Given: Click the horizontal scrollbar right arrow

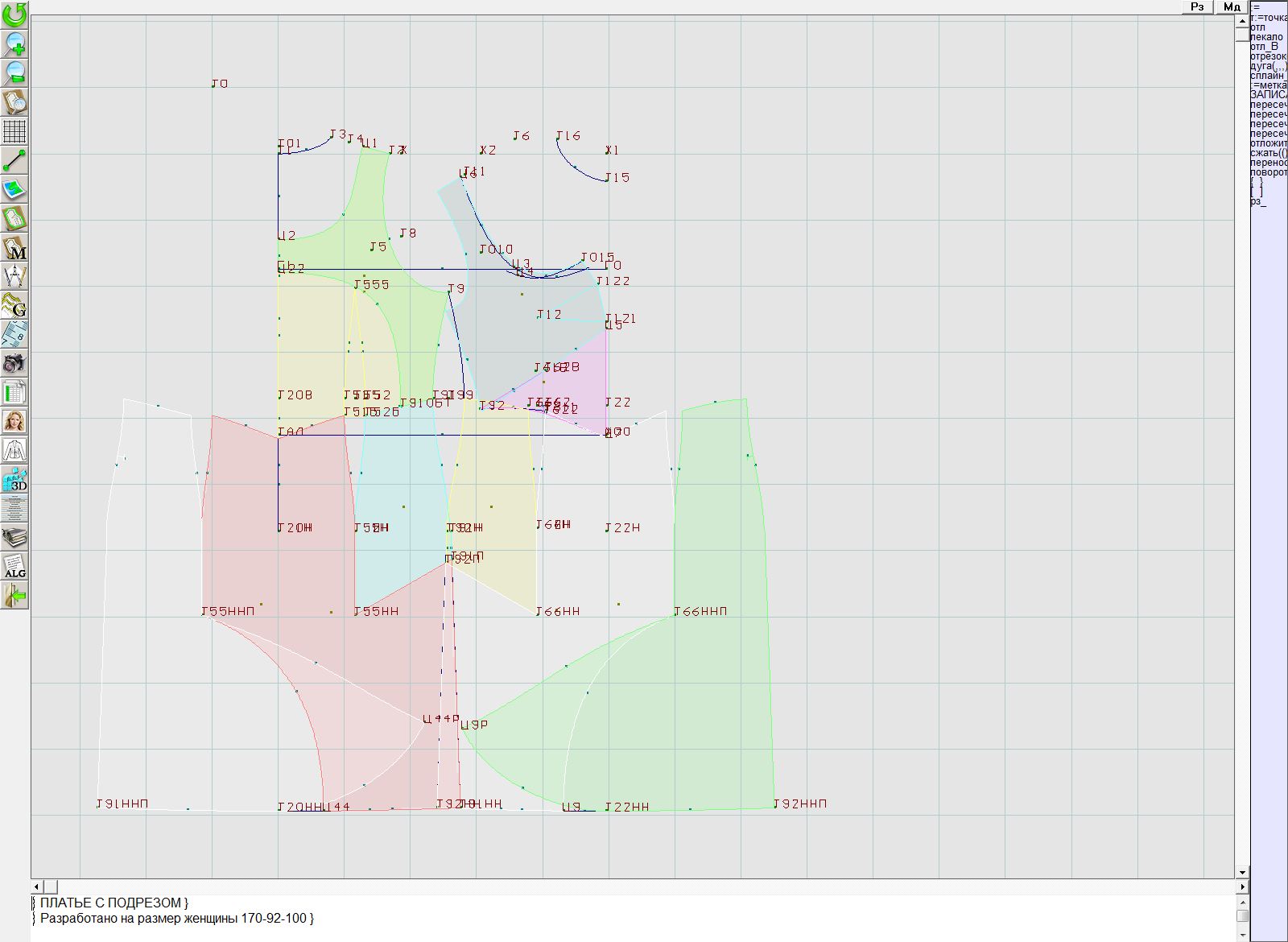Looking at the screenshot, I should tap(1242, 886).
